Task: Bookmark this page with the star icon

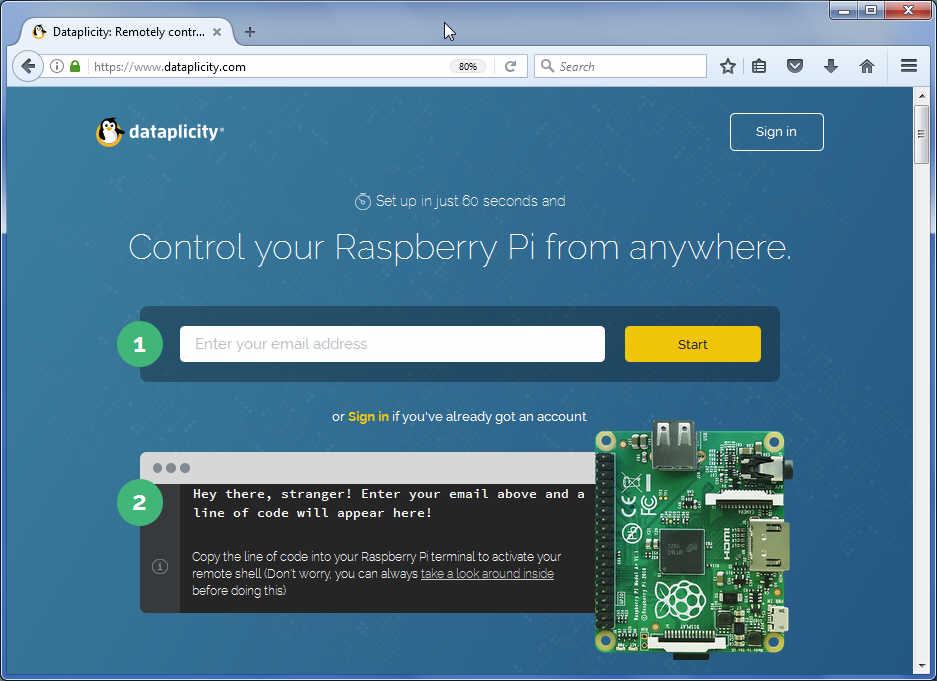Action: coord(728,67)
